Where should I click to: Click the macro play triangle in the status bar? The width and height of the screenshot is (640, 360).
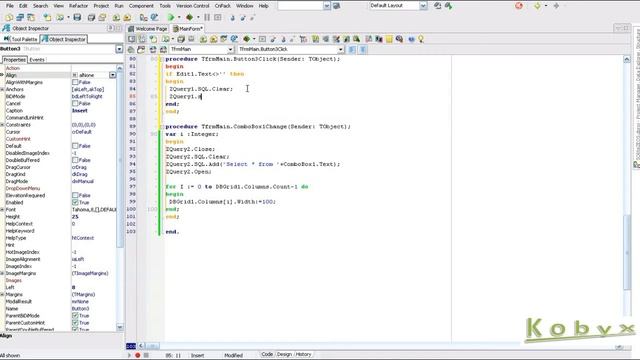(129, 355)
